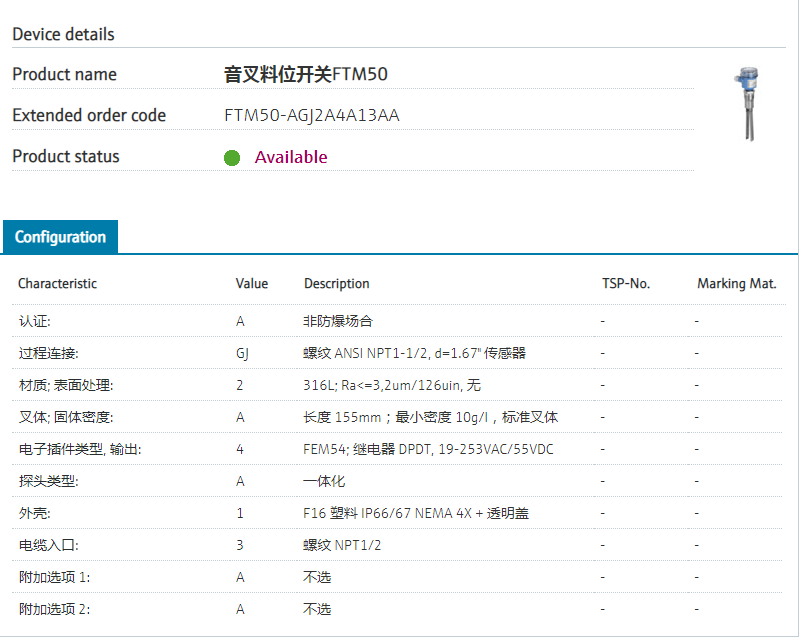Click the green Available status indicator

(x=232, y=158)
